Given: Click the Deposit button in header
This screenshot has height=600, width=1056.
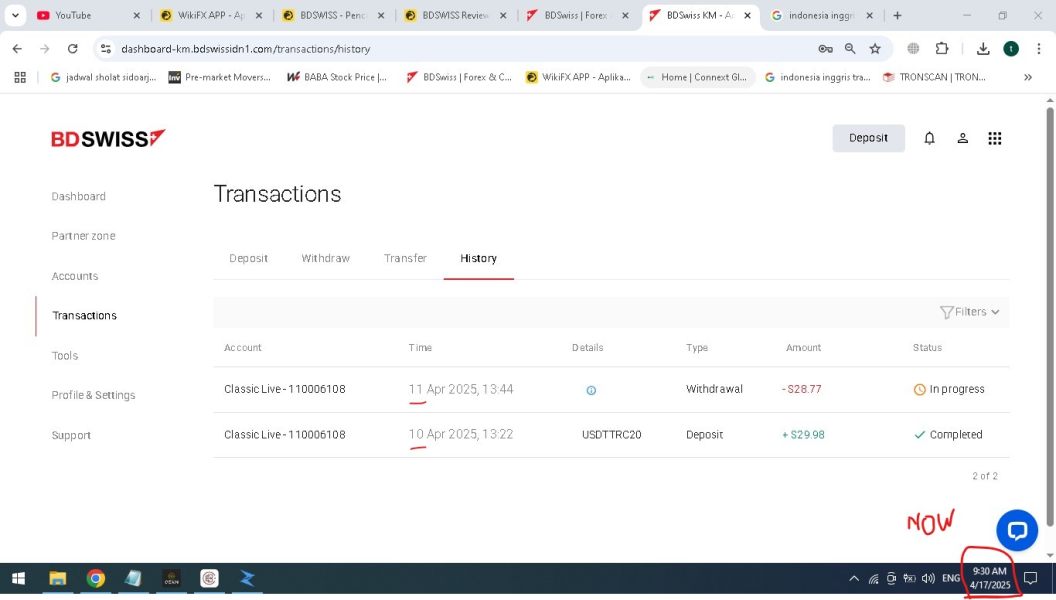Looking at the screenshot, I should pyautogui.click(x=868, y=138).
